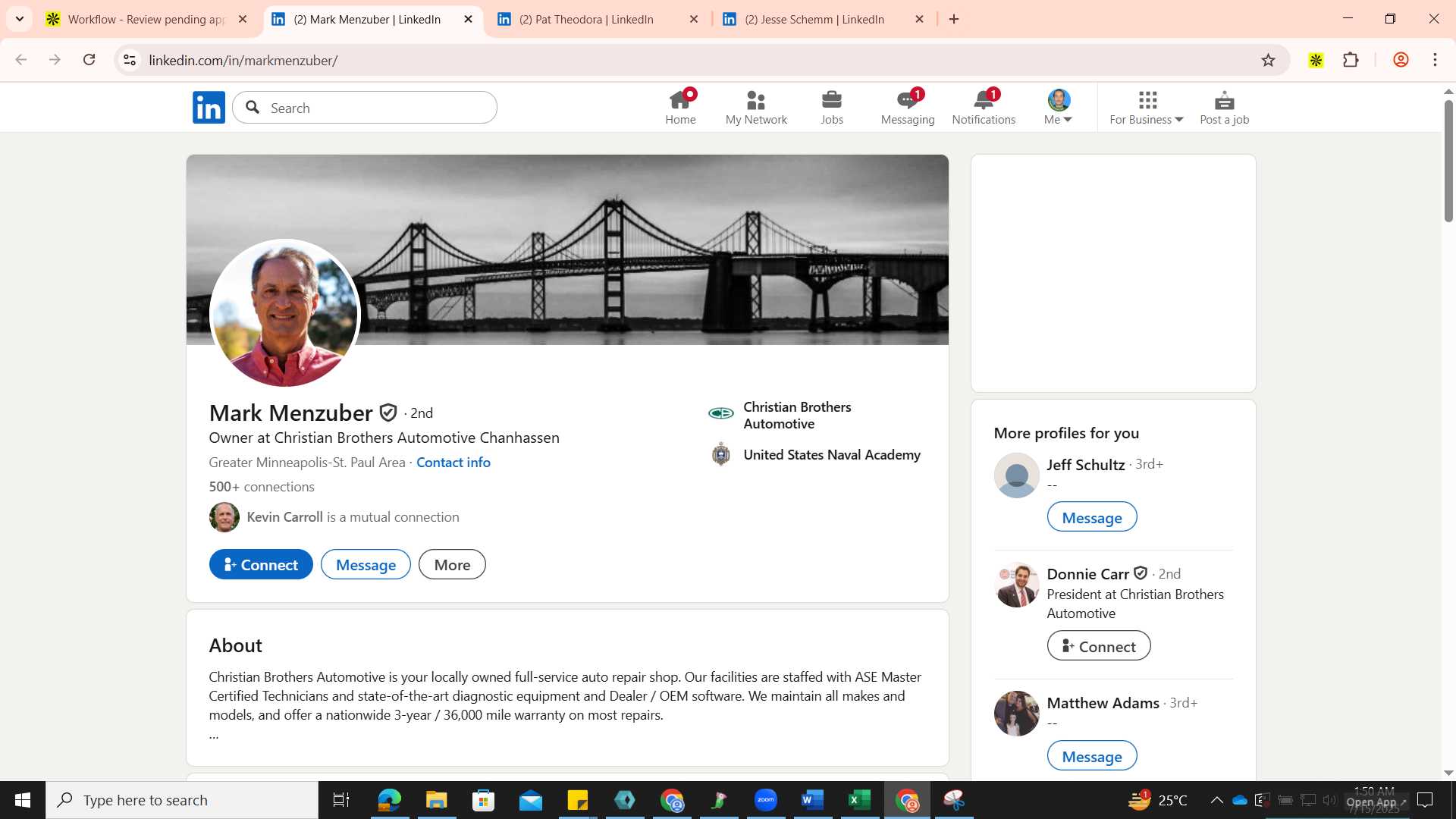The height and width of the screenshot is (819, 1456).
Task: Open Jeff Schultz's suggested profile
Action: (1086, 465)
